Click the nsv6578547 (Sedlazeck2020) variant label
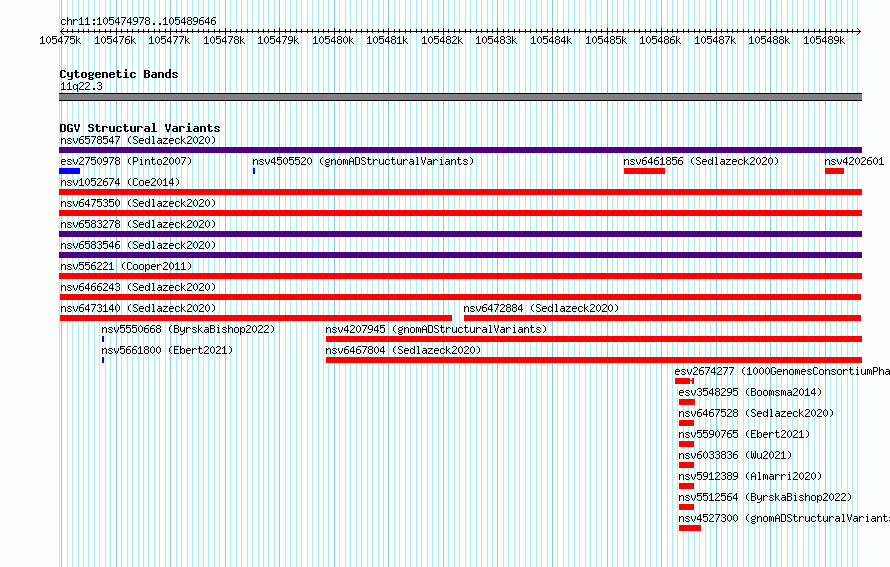Image resolution: width=890 pixels, height=567 pixels. pyautogui.click(x=138, y=140)
